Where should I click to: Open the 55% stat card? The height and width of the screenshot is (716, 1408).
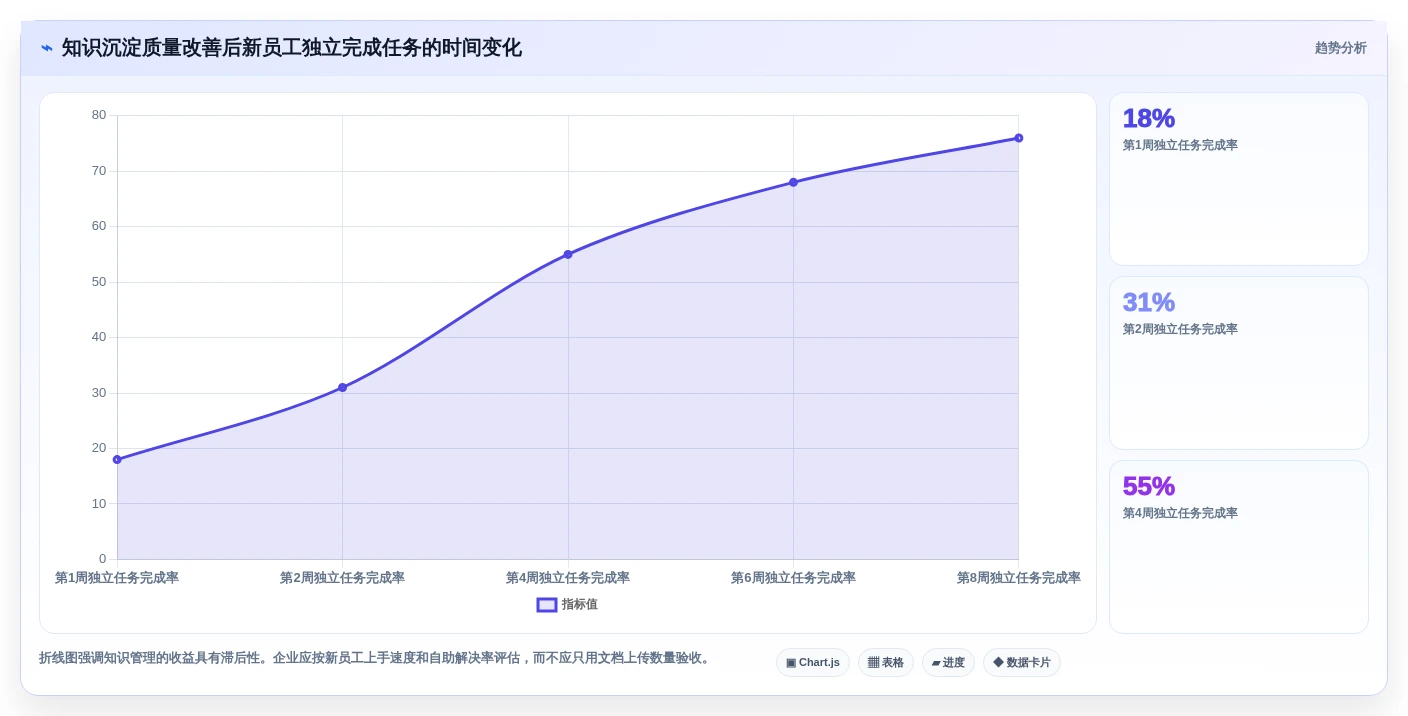pos(1239,547)
